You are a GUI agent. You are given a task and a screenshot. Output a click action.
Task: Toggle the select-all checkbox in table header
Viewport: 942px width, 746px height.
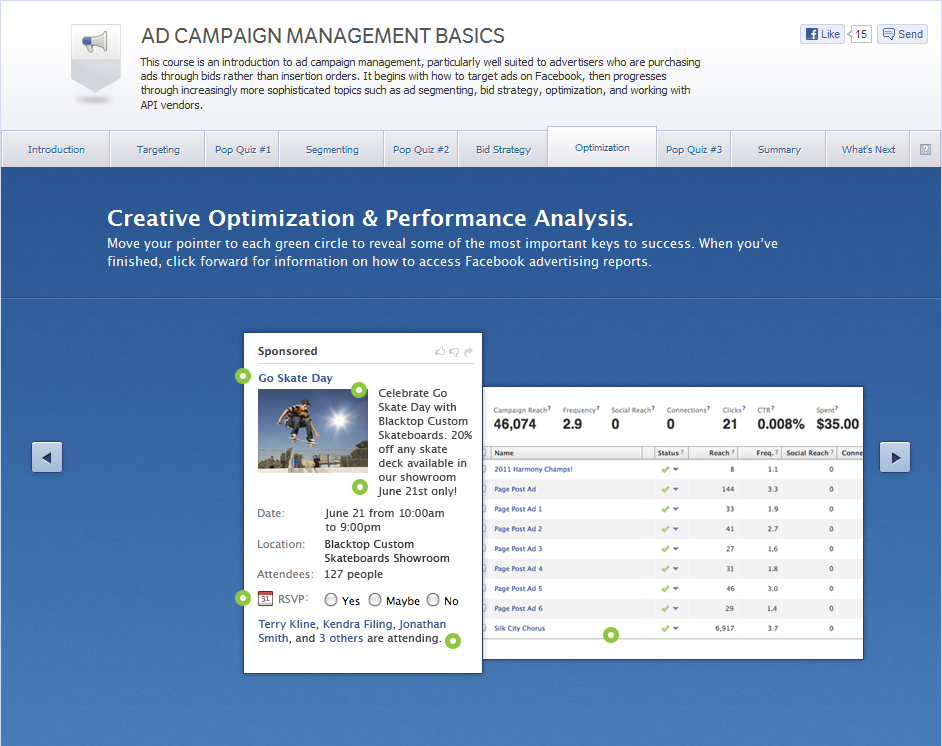[x=484, y=453]
